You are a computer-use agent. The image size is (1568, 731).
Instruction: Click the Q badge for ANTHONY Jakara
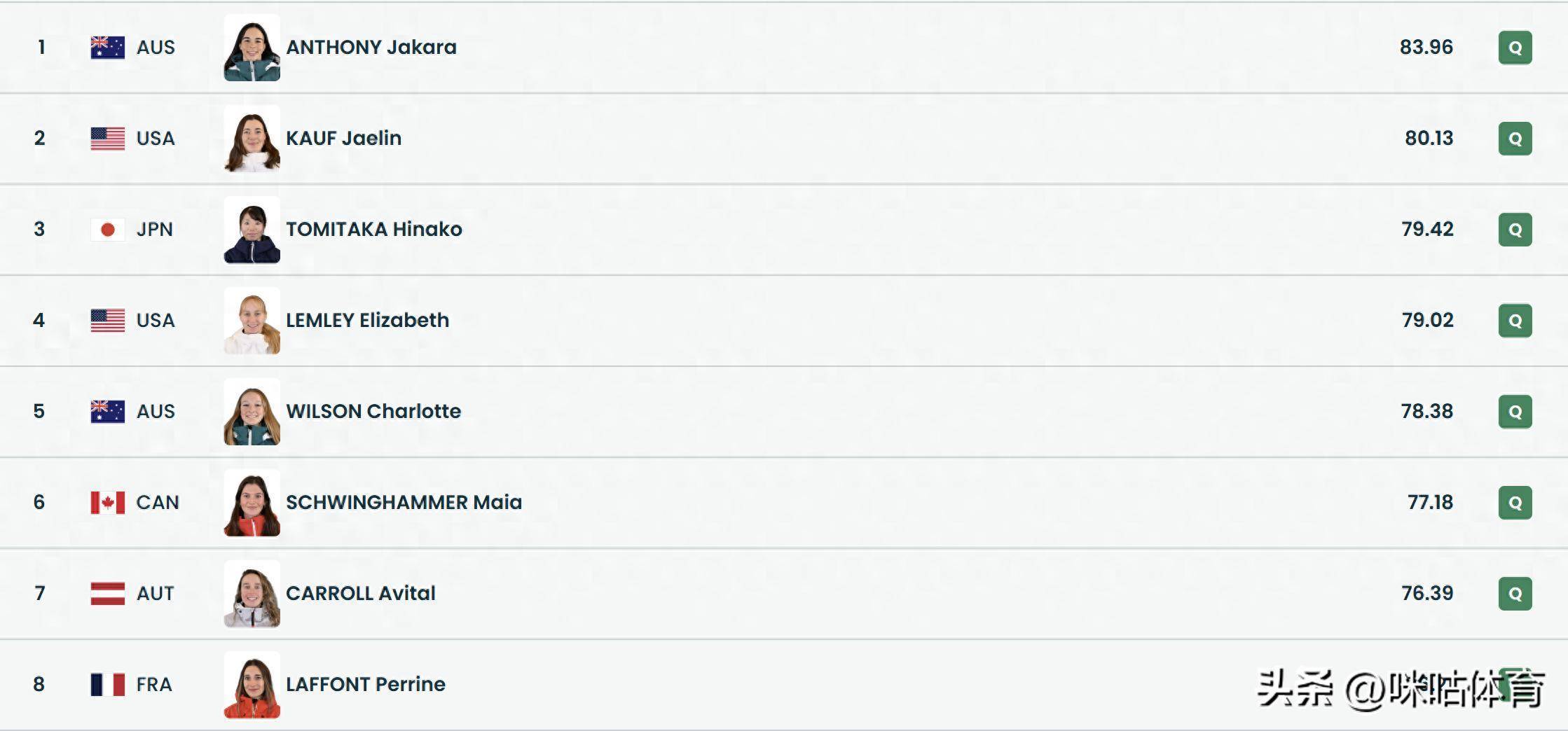pyautogui.click(x=1515, y=48)
